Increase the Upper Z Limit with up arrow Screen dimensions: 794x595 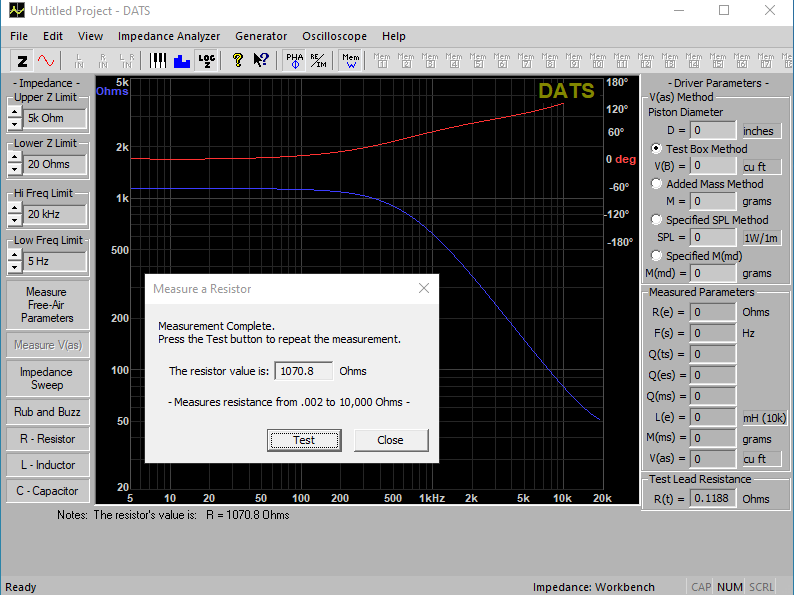pyautogui.click(x=15, y=112)
